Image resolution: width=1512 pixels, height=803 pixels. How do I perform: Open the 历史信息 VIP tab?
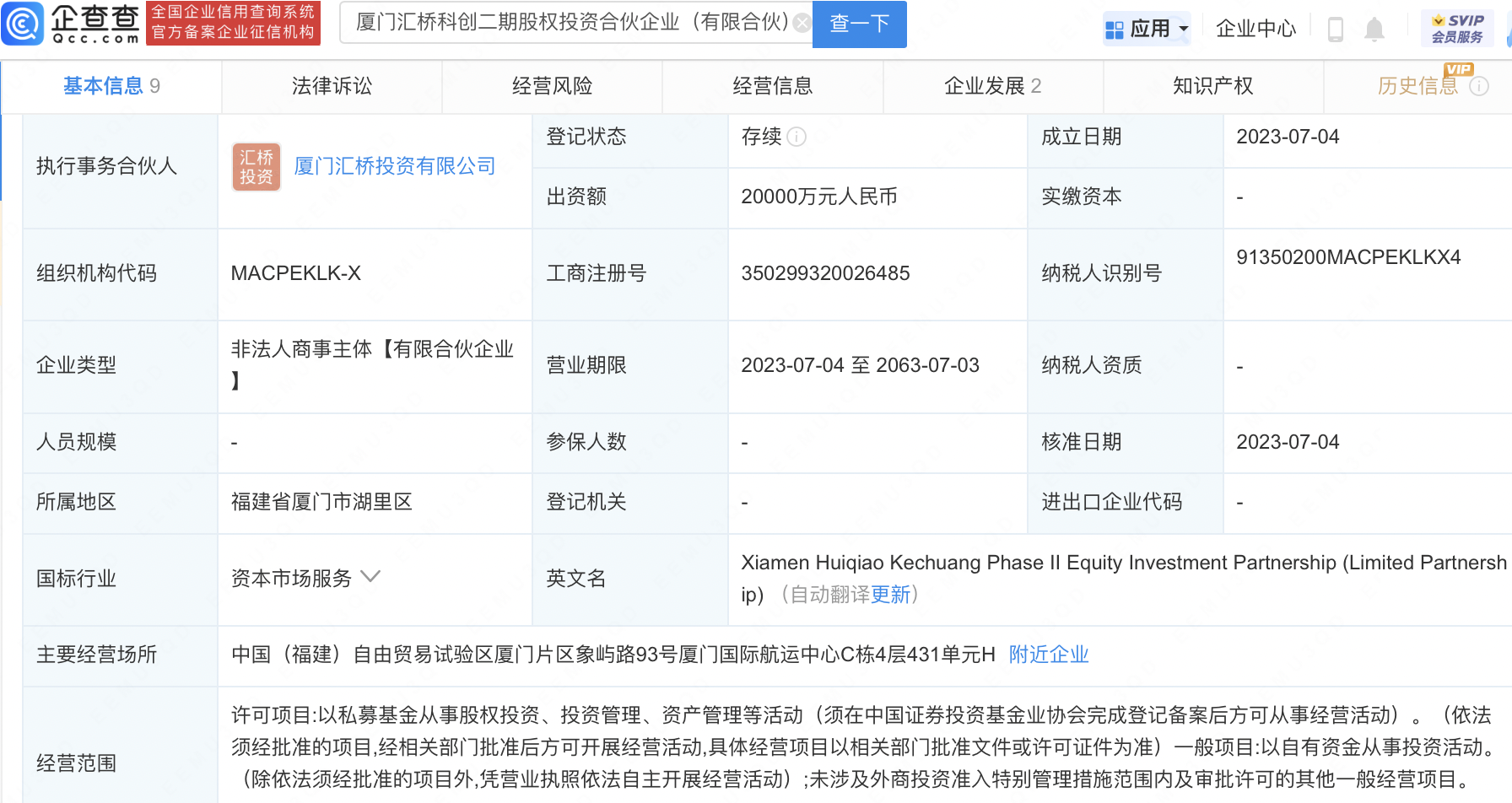(1417, 86)
